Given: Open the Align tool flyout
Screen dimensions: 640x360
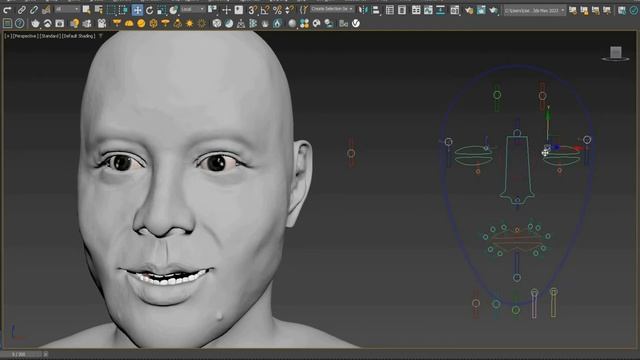Looking at the screenshot, I should click(x=376, y=10).
